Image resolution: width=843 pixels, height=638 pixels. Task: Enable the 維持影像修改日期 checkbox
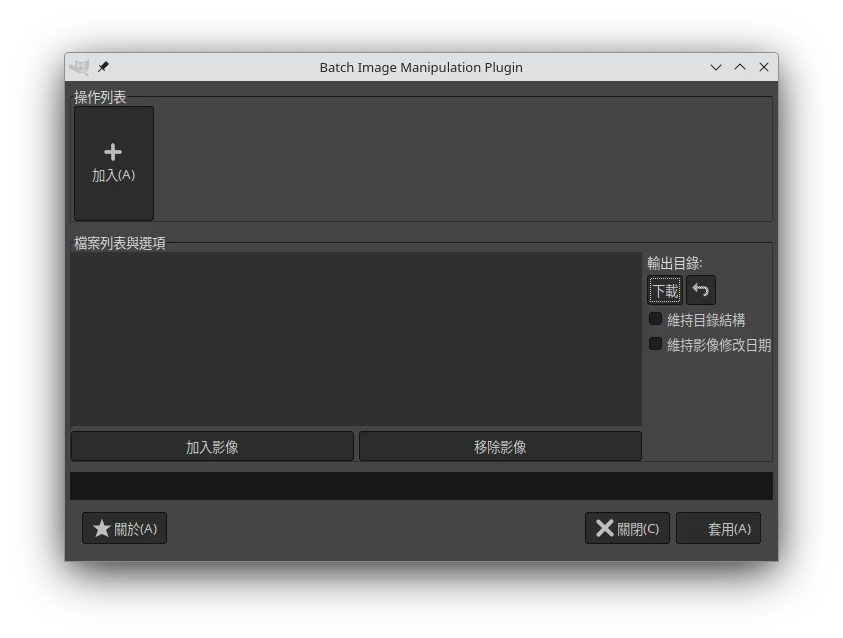[x=656, y=344]
